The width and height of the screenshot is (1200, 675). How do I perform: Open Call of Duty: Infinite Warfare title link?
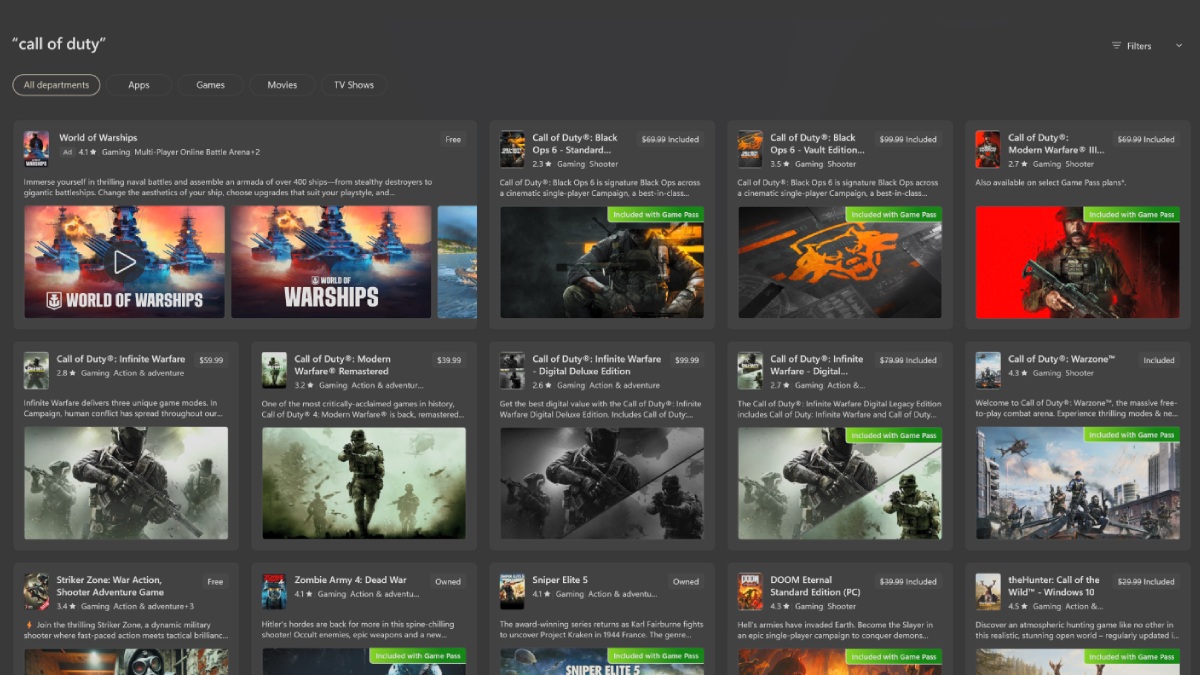pyautogui.click(x=121, y=359)
